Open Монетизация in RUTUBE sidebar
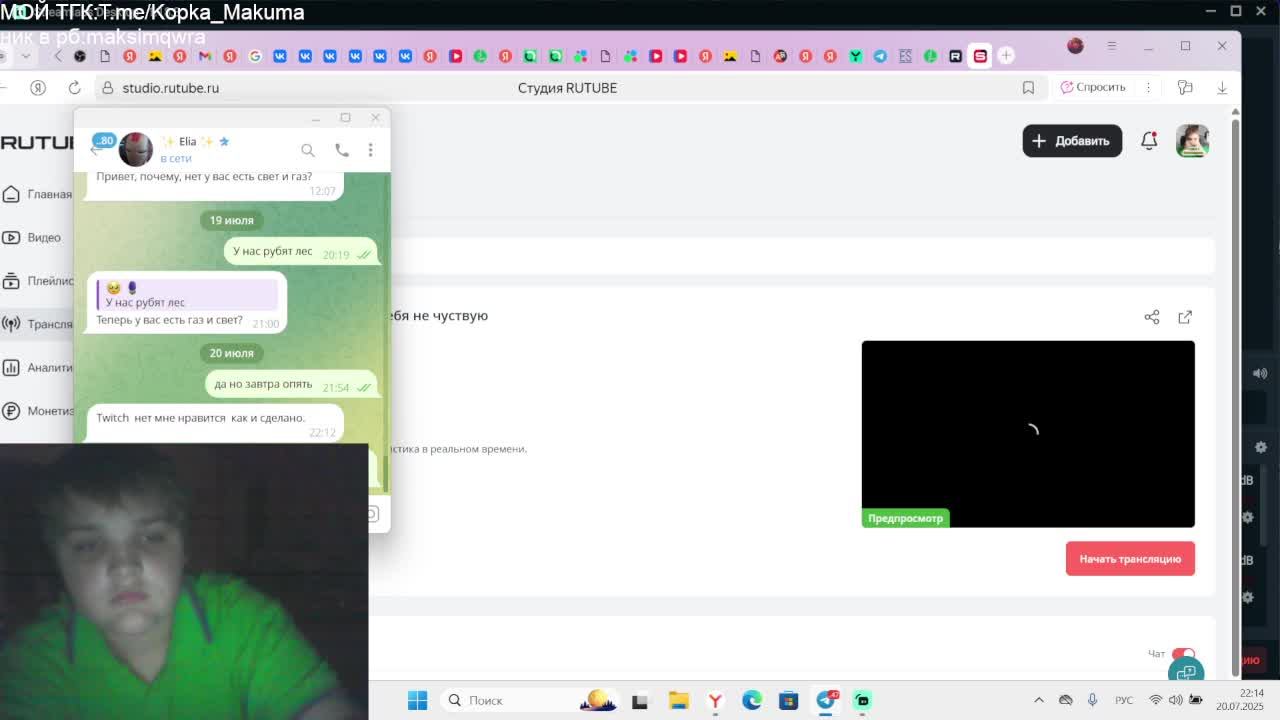1280x720 pixels. 37,411
